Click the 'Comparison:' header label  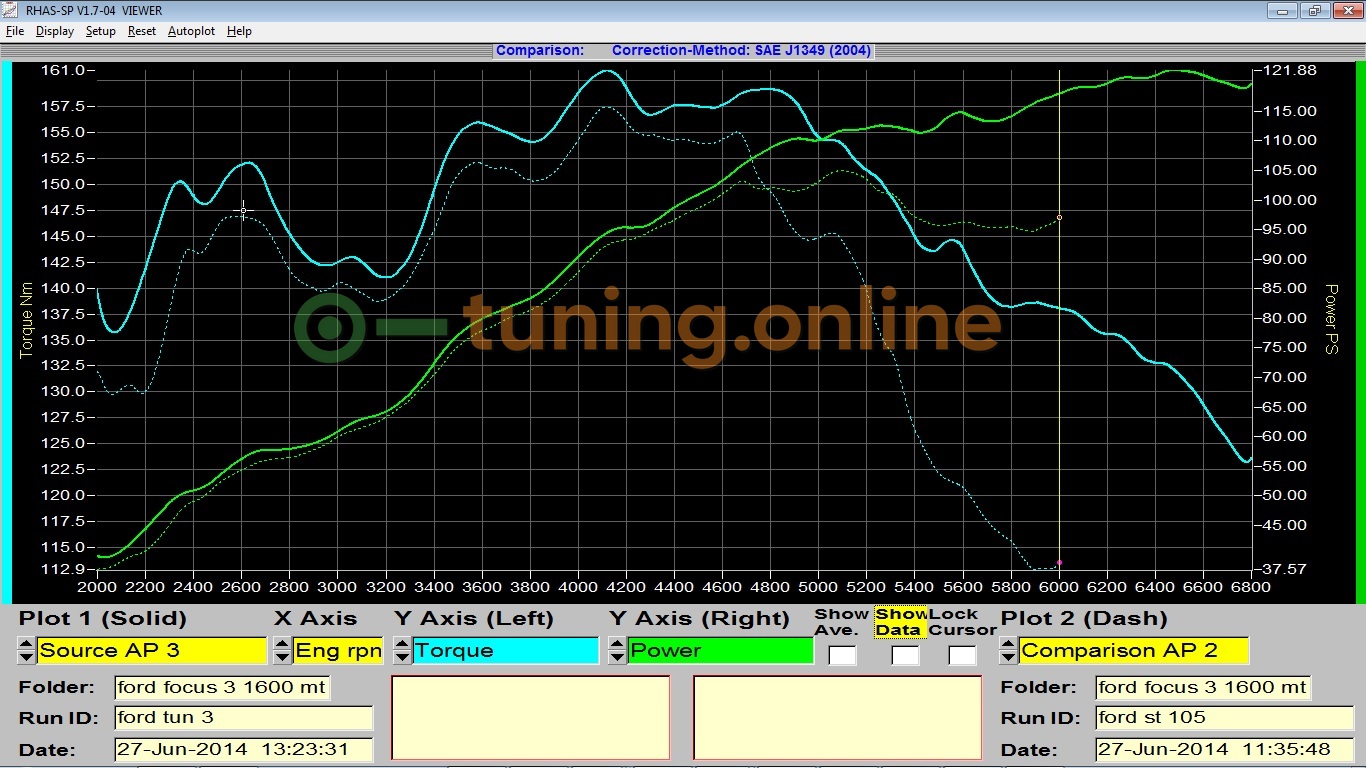point(540,50)
